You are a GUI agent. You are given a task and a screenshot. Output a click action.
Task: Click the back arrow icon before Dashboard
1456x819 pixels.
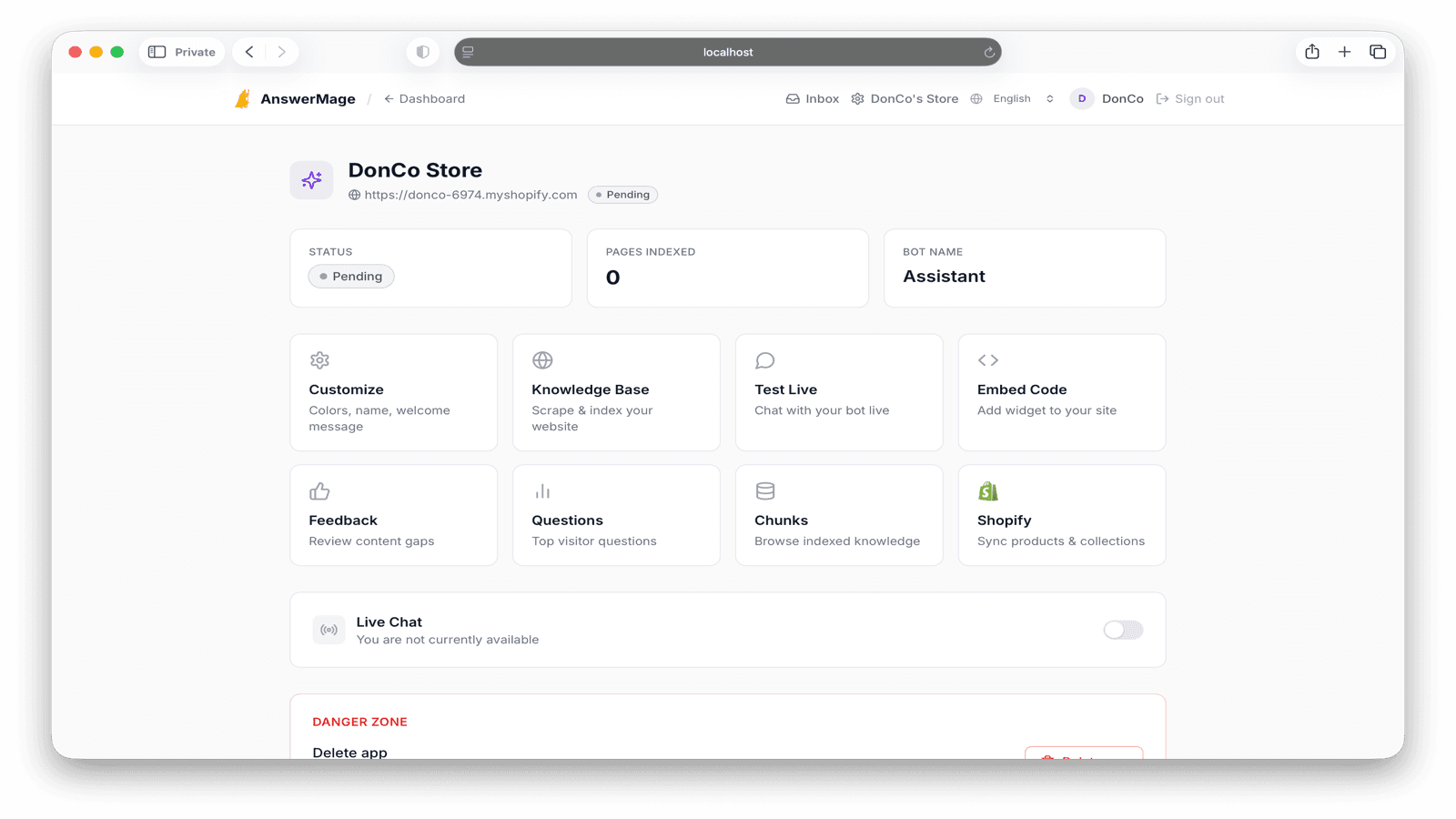pyautogui.click(x=389, y=99)
